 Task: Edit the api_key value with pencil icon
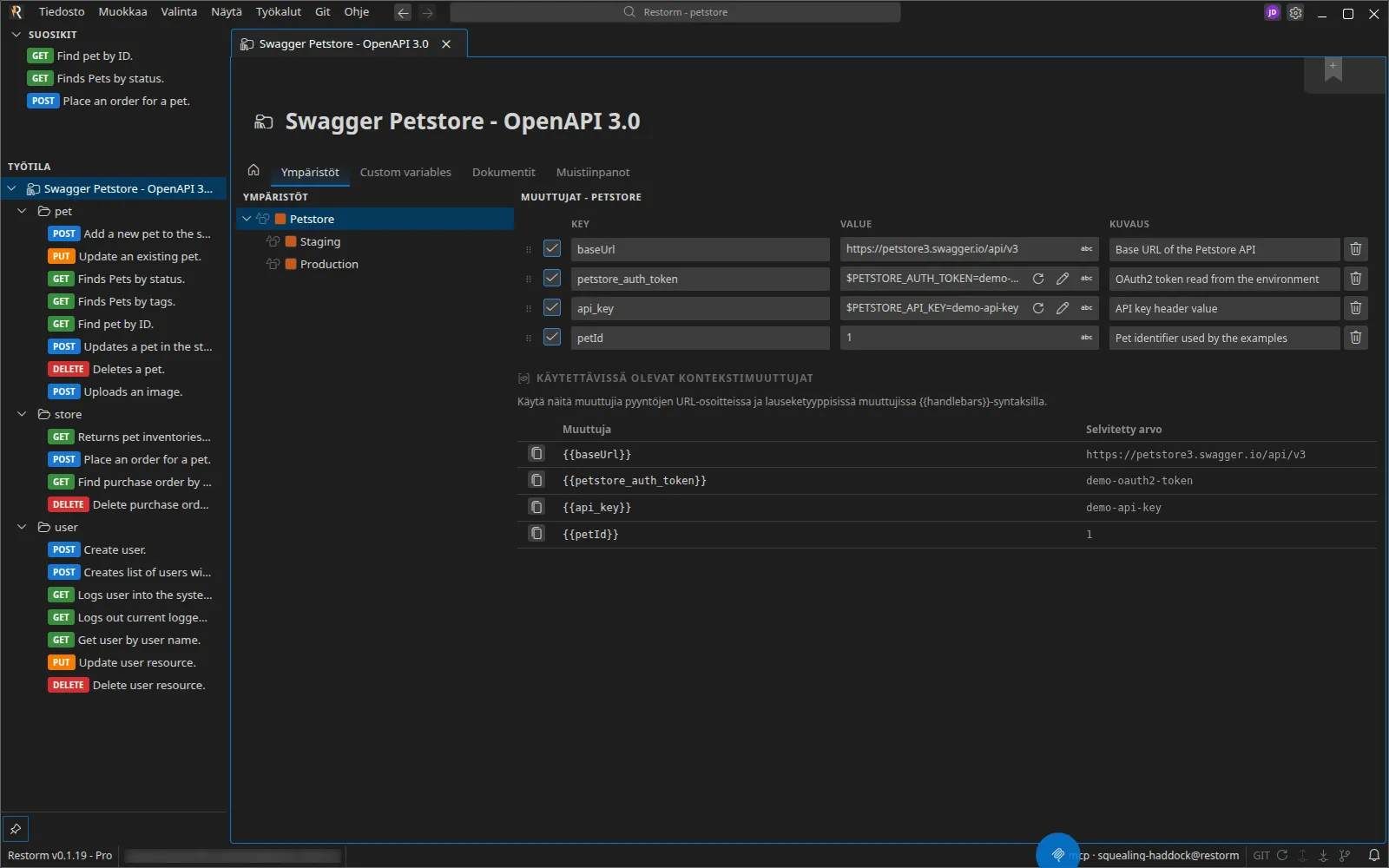(x=1062, y=308)
